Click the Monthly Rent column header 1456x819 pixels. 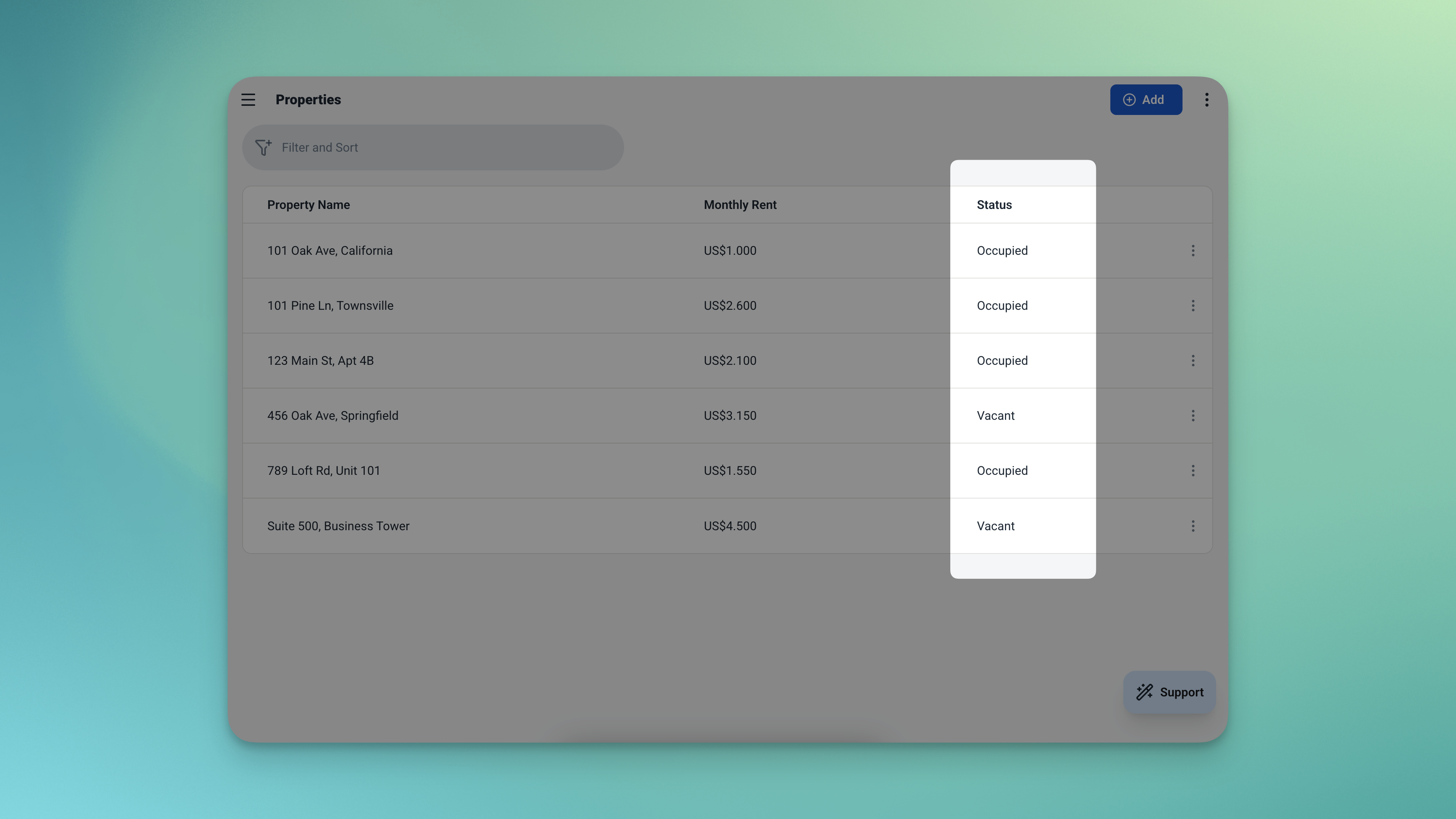[740, 205]
